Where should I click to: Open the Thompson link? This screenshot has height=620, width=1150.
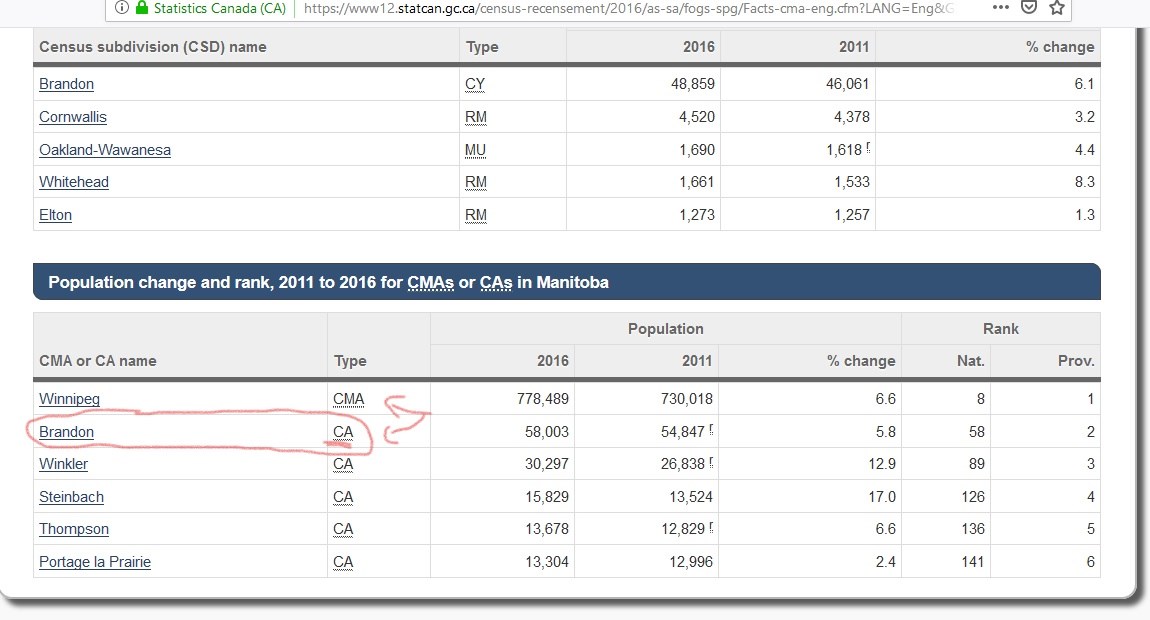pyautogui.click(x=73, y=529)
